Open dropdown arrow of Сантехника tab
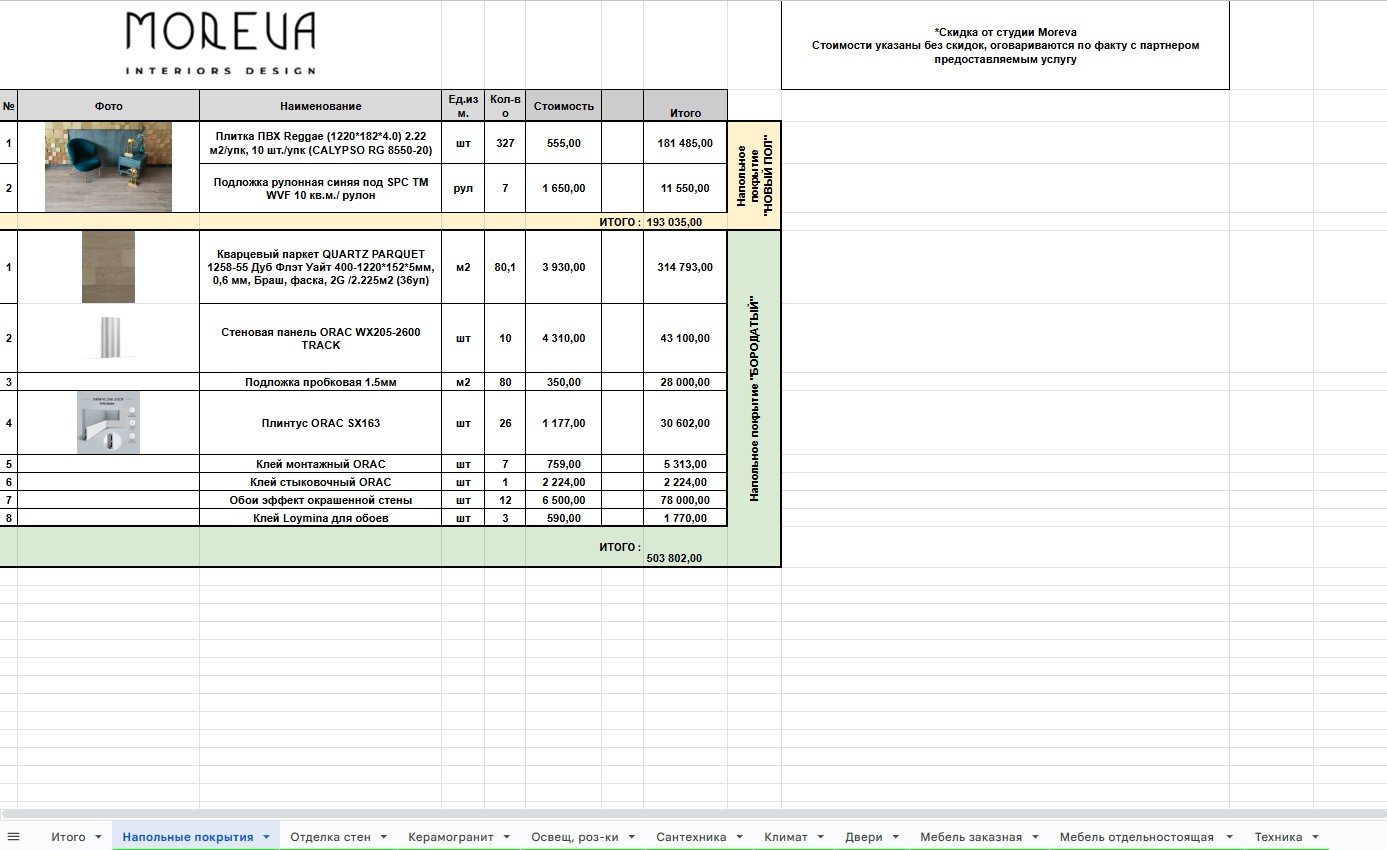The width and height of the screenshot is (1387, 850). click(x=739, y=837)
